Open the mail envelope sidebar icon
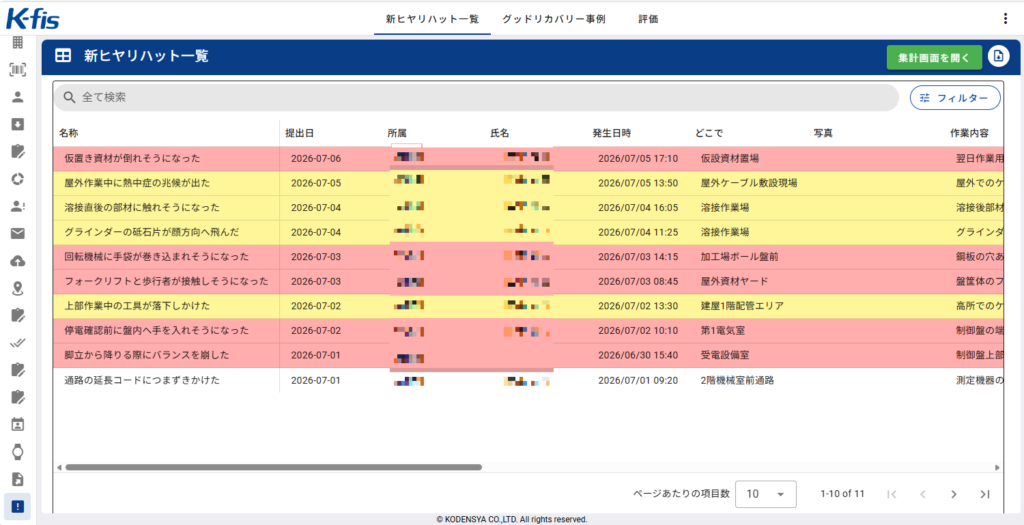Image resolution: width=1024 pixels, height=525 pixels. point(18,233)
